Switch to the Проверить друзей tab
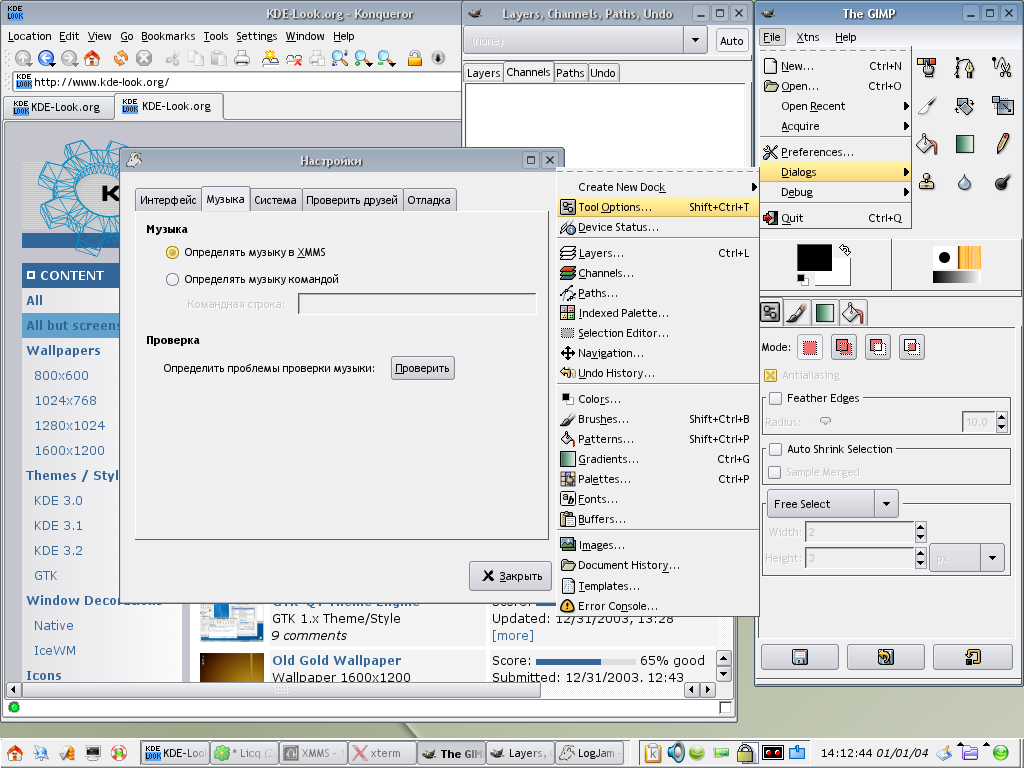The image size is (1024, 768). (x=351, y=200)
